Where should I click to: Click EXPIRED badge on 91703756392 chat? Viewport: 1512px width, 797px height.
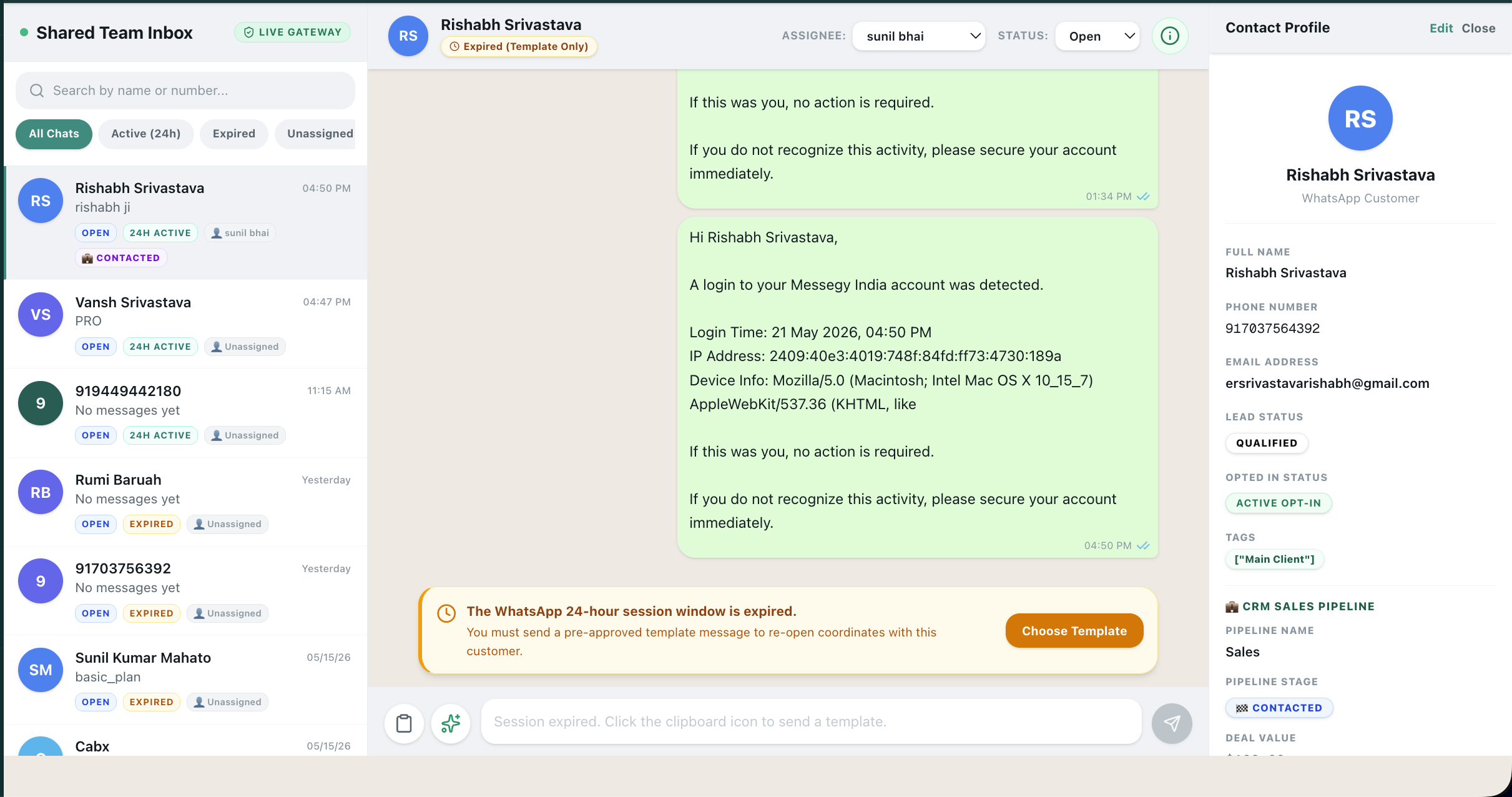click(151, 613)
